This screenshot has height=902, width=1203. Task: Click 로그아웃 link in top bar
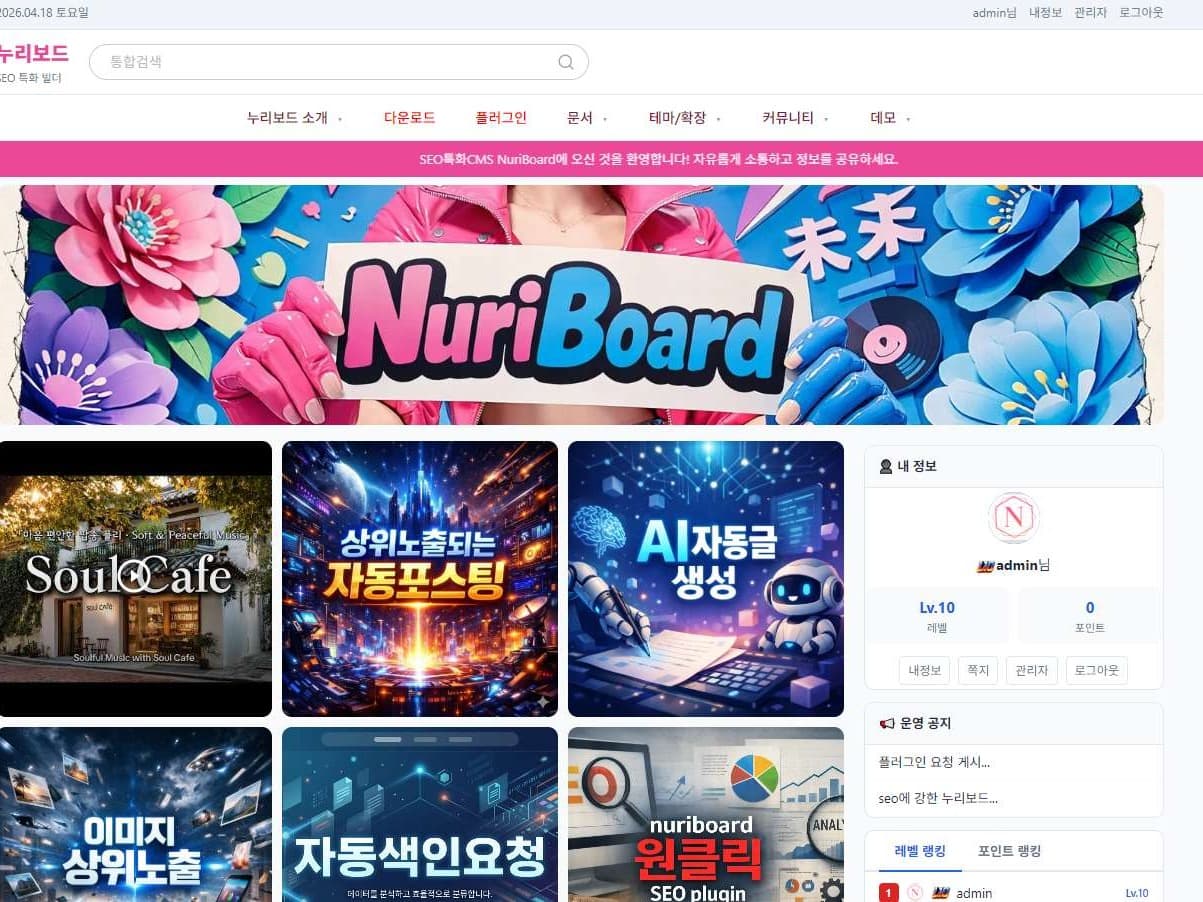[x=1141, y=13]
